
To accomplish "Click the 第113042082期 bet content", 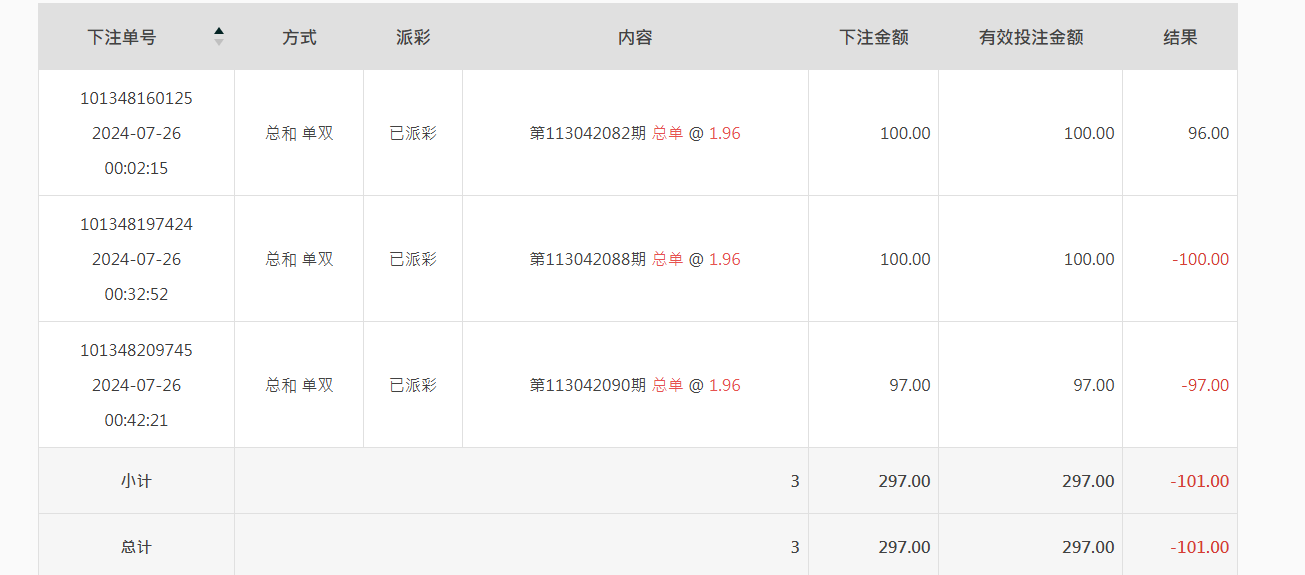I will (x=588, y=133).
